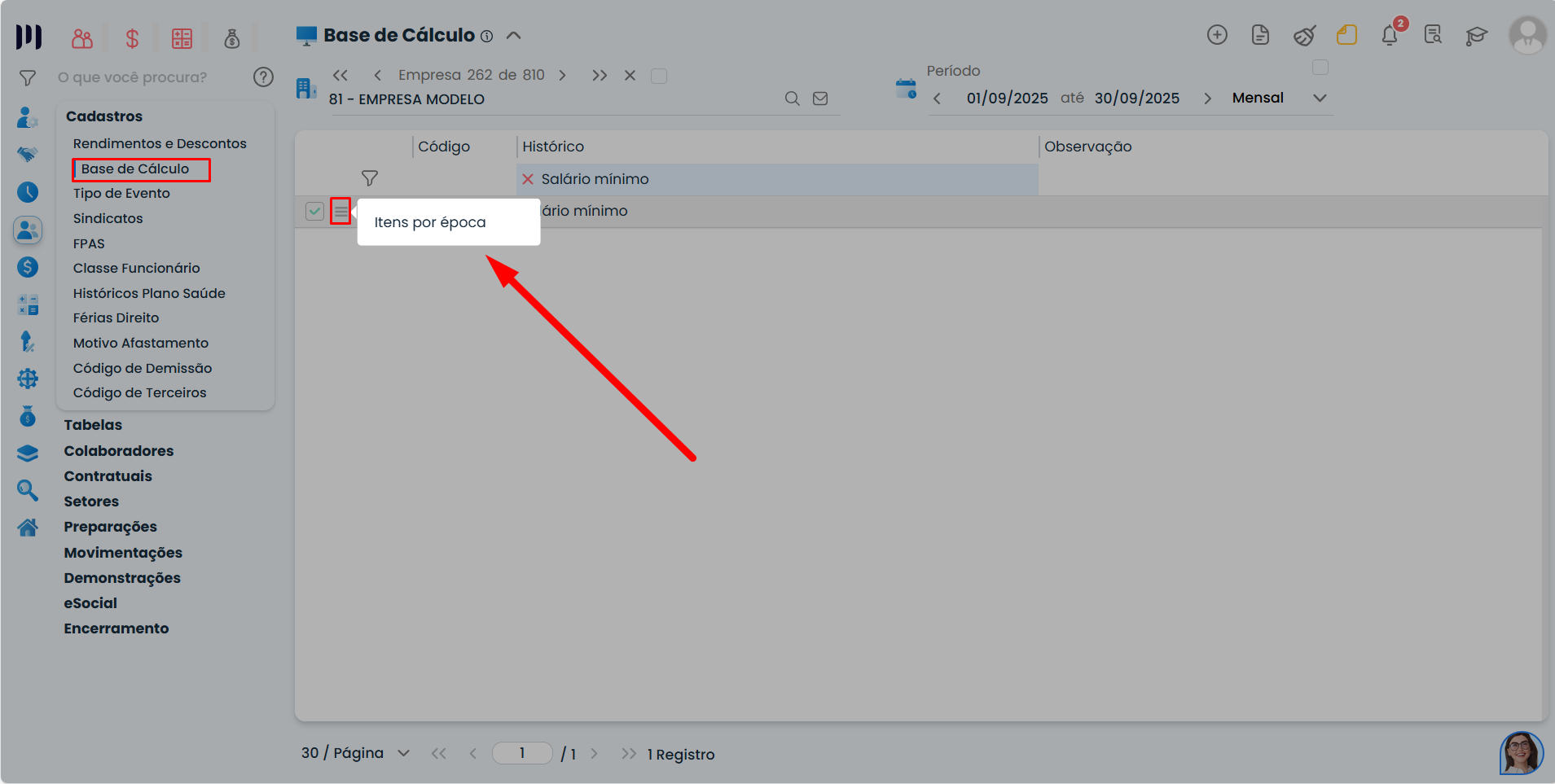Open Férias Direito menu item
This screenshot has width=1555, height=784.
pos(116,318)
